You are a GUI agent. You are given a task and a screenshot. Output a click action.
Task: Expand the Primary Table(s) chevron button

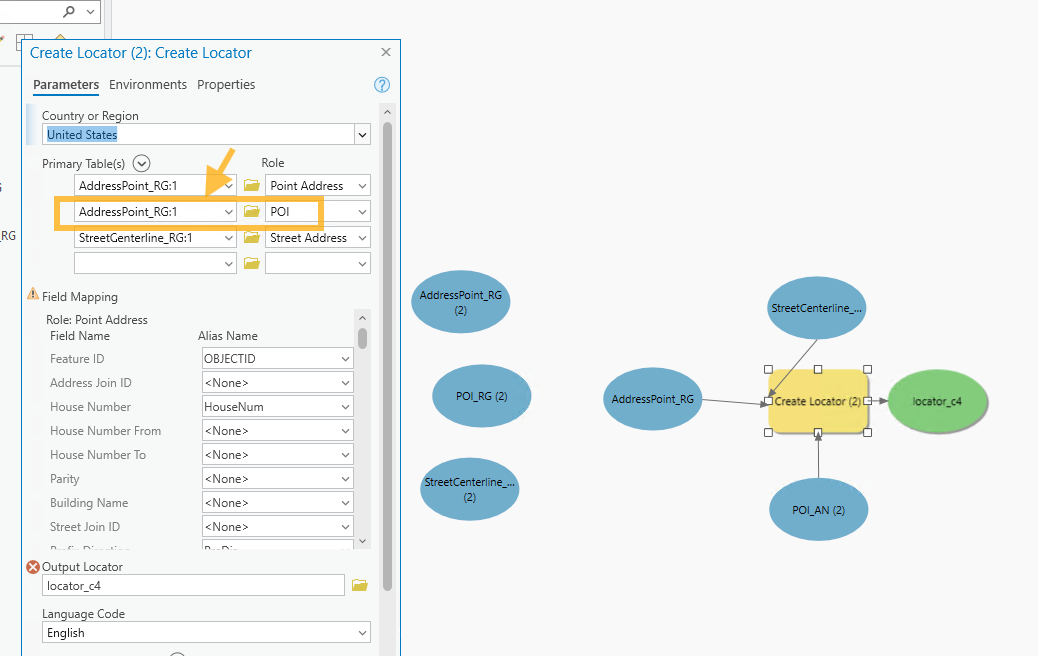coord(141,163)
